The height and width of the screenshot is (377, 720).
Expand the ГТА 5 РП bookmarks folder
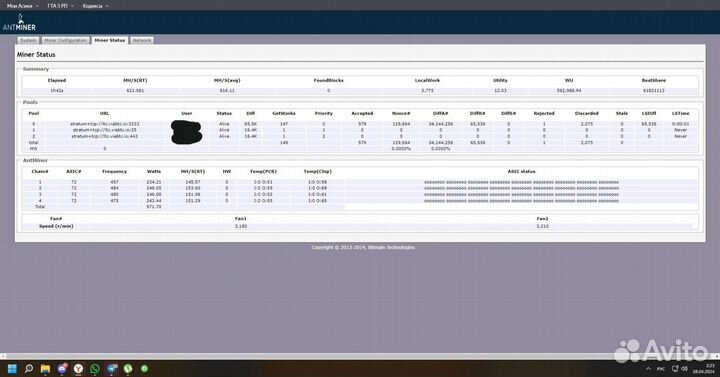60,6
